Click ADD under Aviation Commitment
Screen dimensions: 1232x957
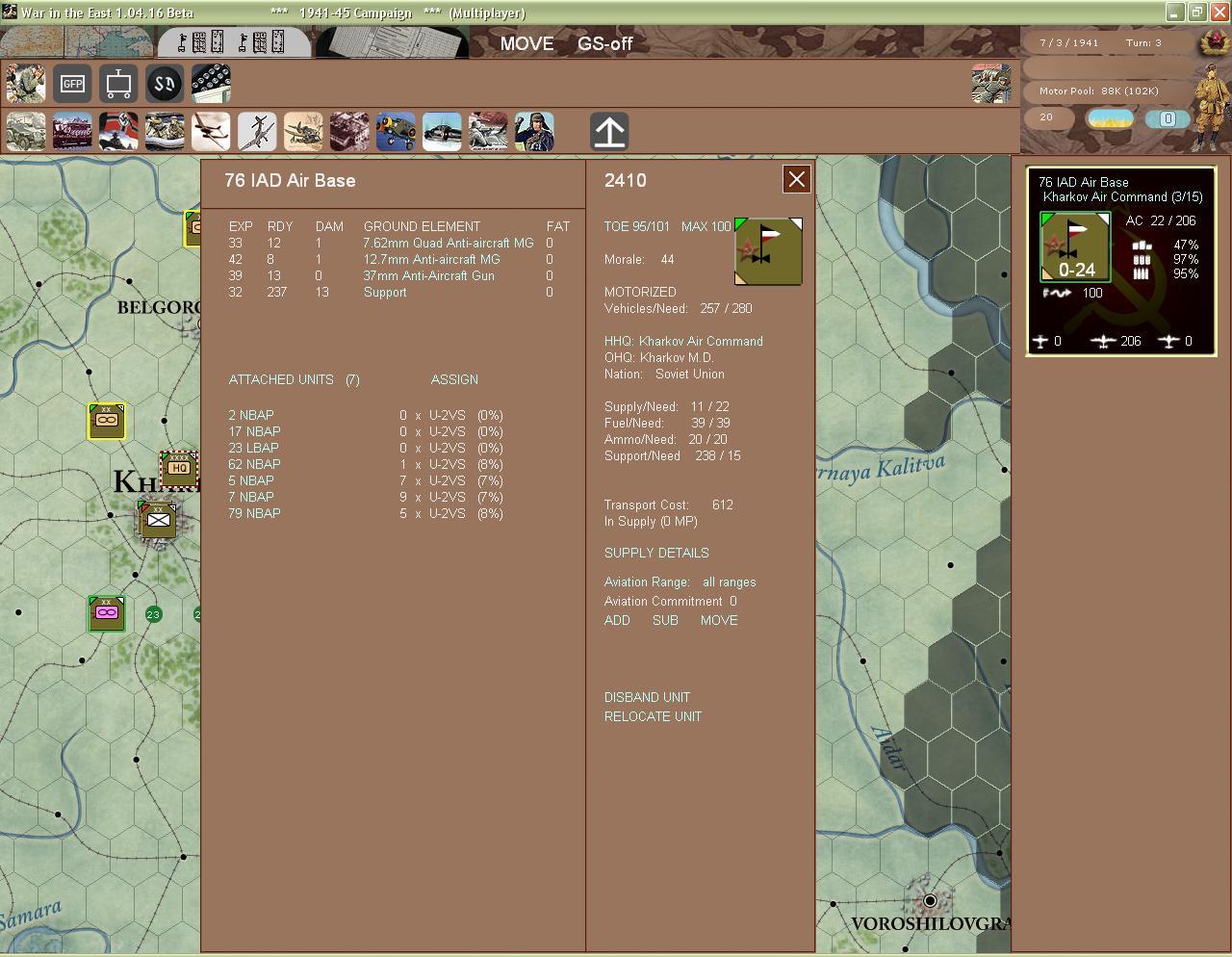[x=617, y=620]
